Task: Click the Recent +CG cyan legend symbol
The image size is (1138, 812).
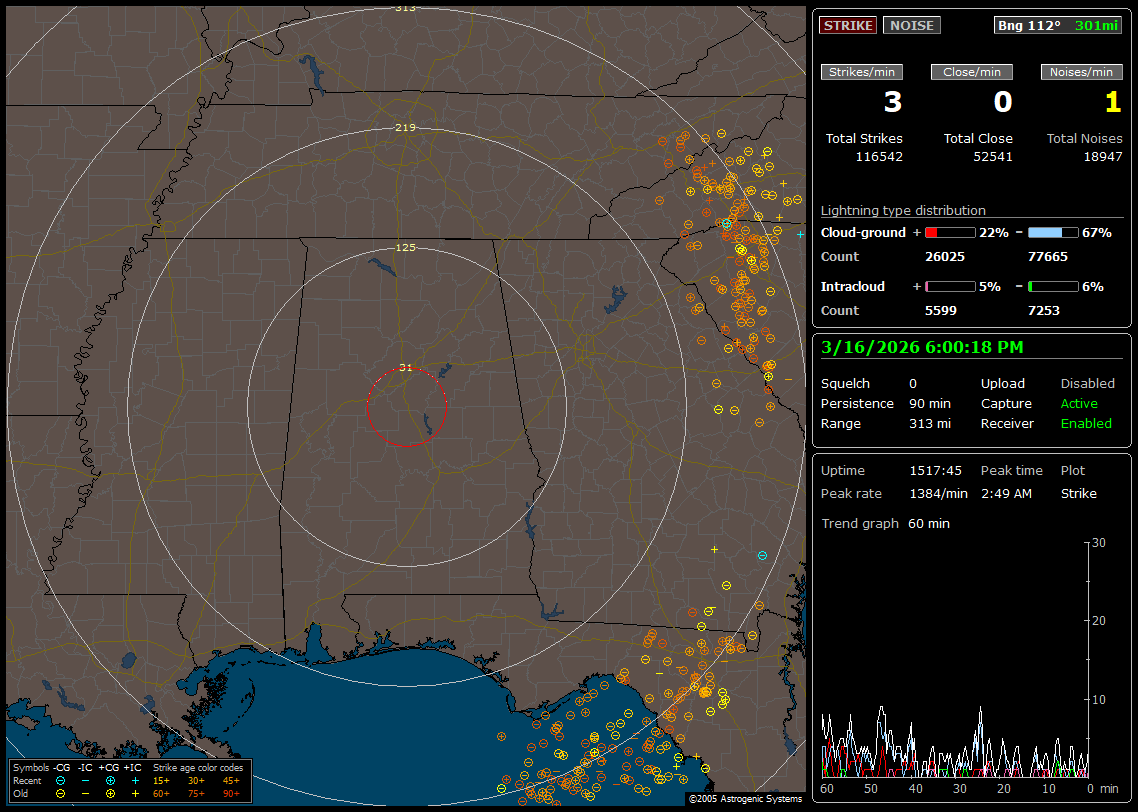Action: click(110, 780)
